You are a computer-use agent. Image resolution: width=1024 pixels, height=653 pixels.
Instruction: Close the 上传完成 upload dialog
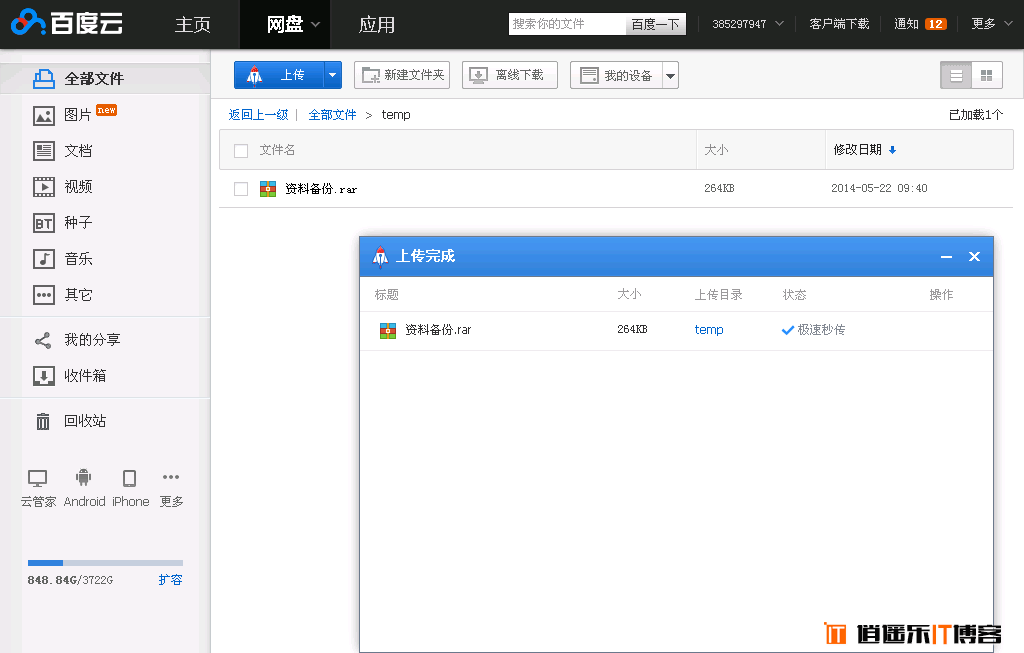tap(974, 257)
